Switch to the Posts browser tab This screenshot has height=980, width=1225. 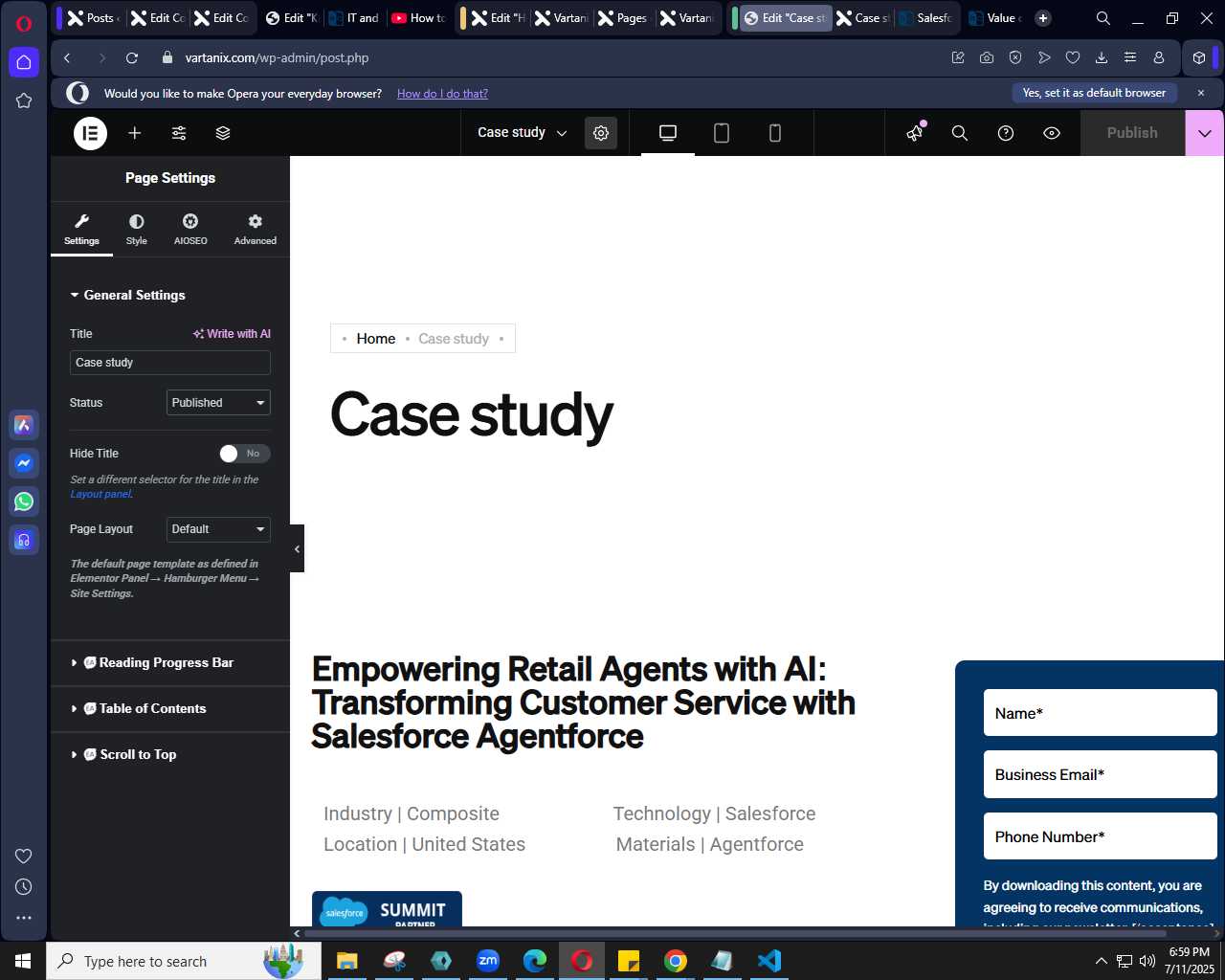point(93,18)
